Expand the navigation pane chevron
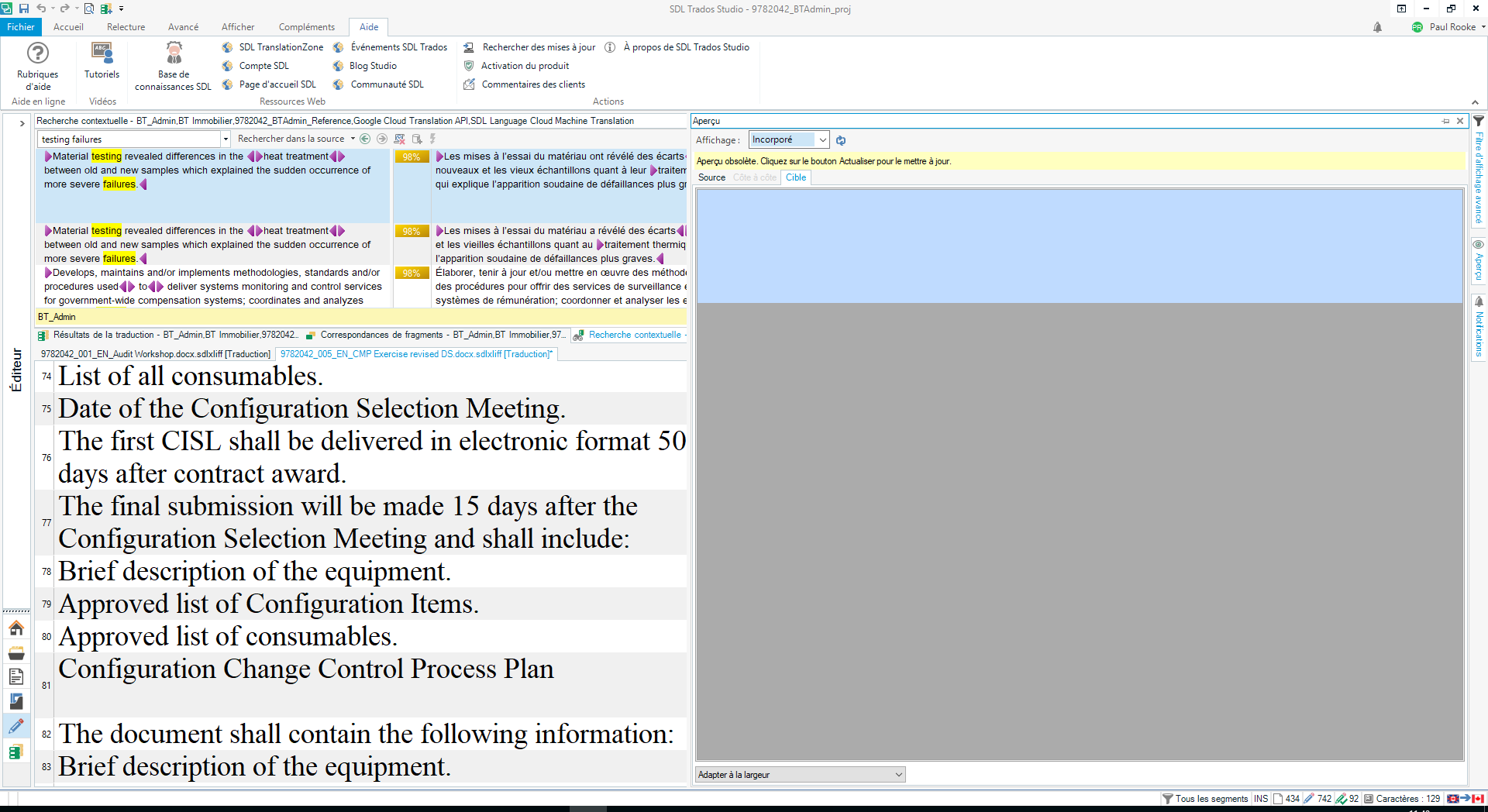Viewport: 1488px width, 812px height. 22,123
